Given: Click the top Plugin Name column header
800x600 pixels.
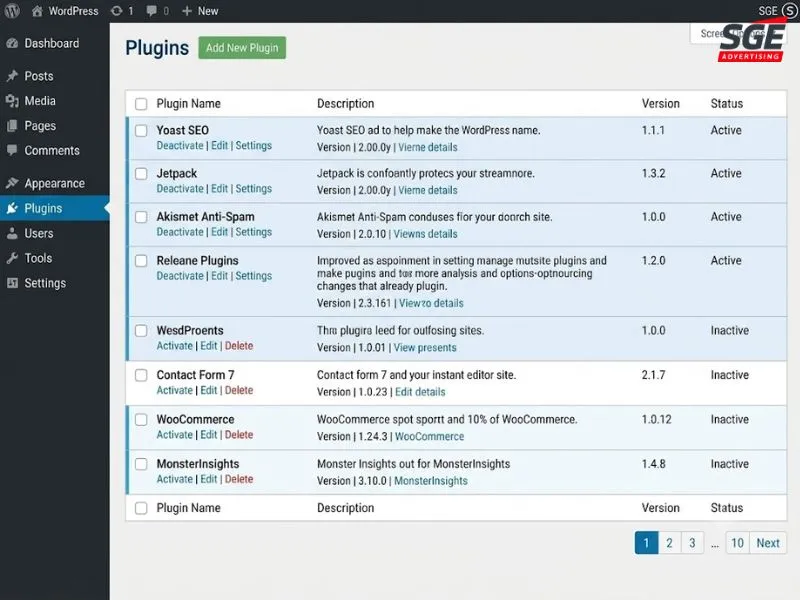Looking at the screenshot, I should pos(188,104).
